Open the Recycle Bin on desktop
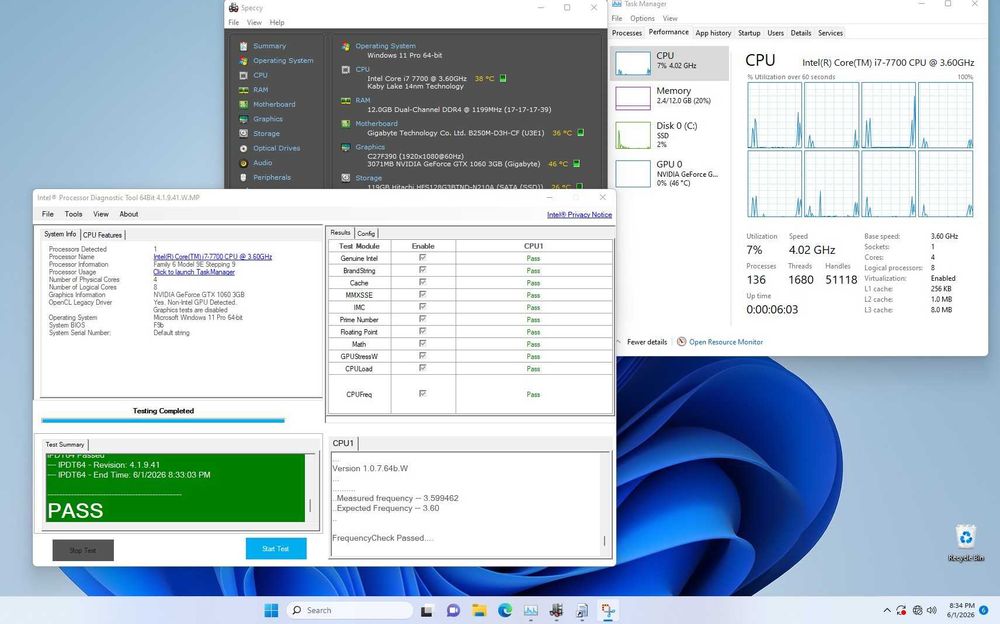1000x624 pixels. [x=966, y=543]
